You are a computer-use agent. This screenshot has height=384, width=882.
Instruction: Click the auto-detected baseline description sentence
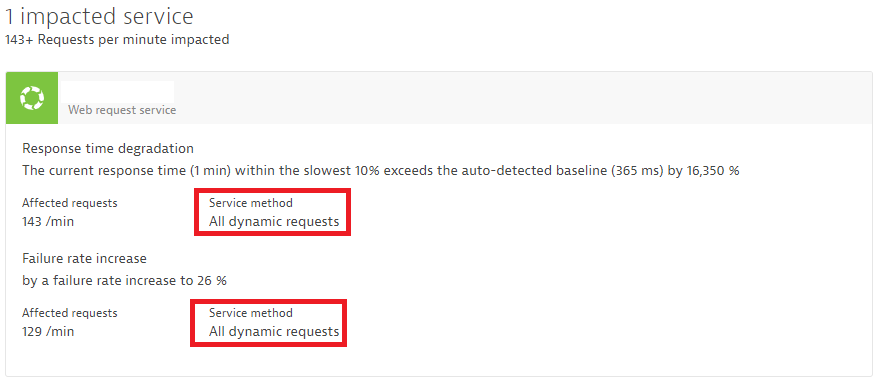click(x=381, y=170)
